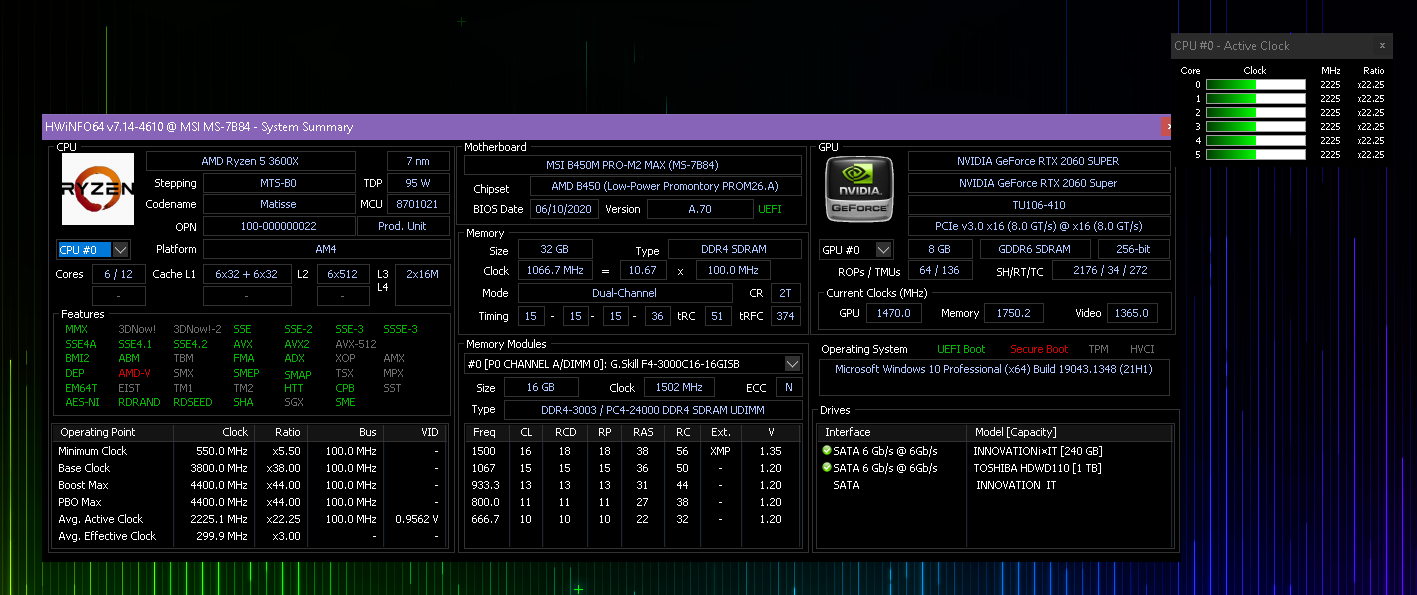
Task: Click green status dot beside TOSHIBA HDWD110 drive
Action: coord(827,468)
